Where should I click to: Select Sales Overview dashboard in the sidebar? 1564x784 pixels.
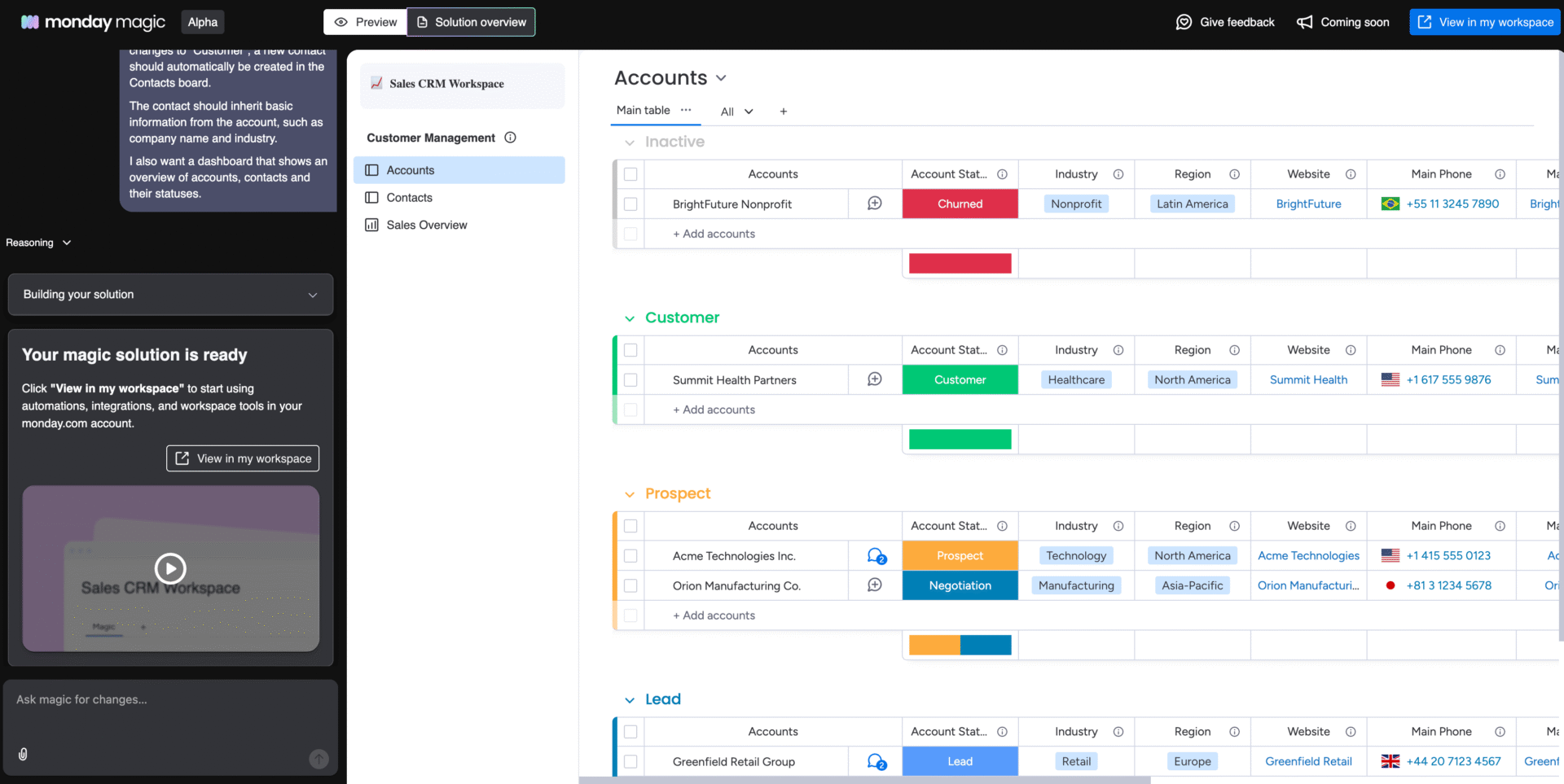[424, 225]
